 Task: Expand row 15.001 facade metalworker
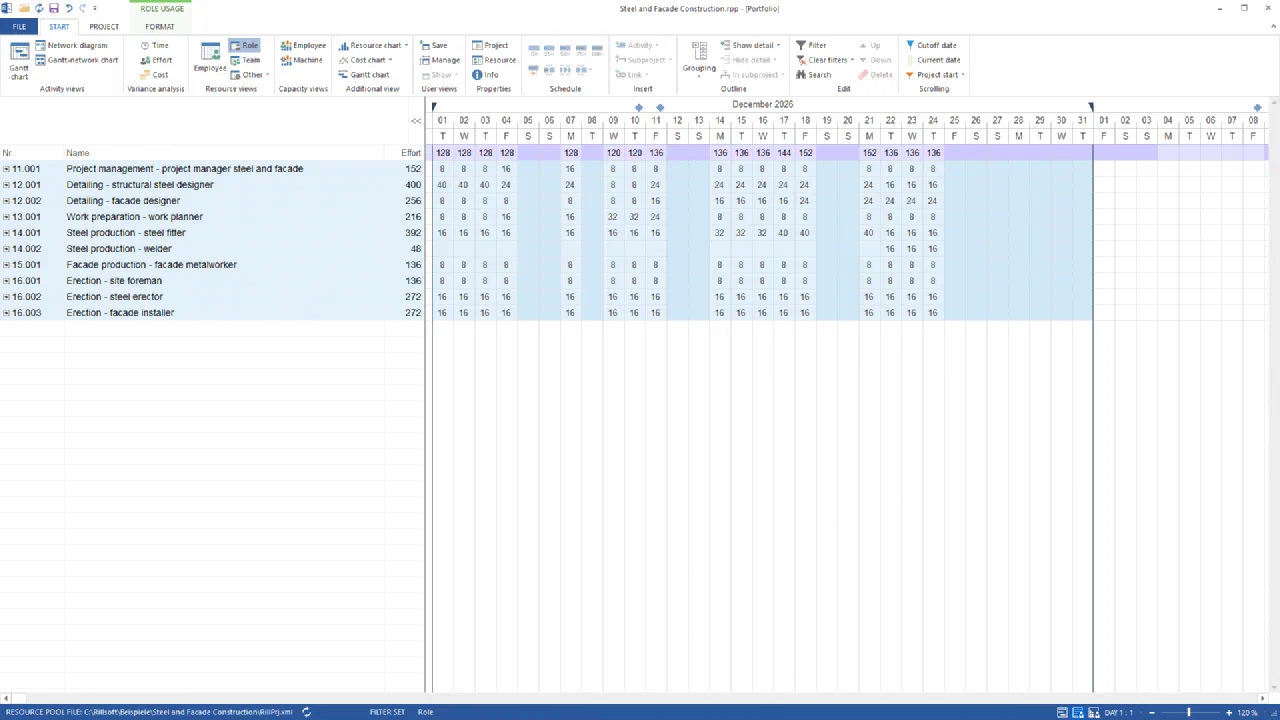(6, 265)
